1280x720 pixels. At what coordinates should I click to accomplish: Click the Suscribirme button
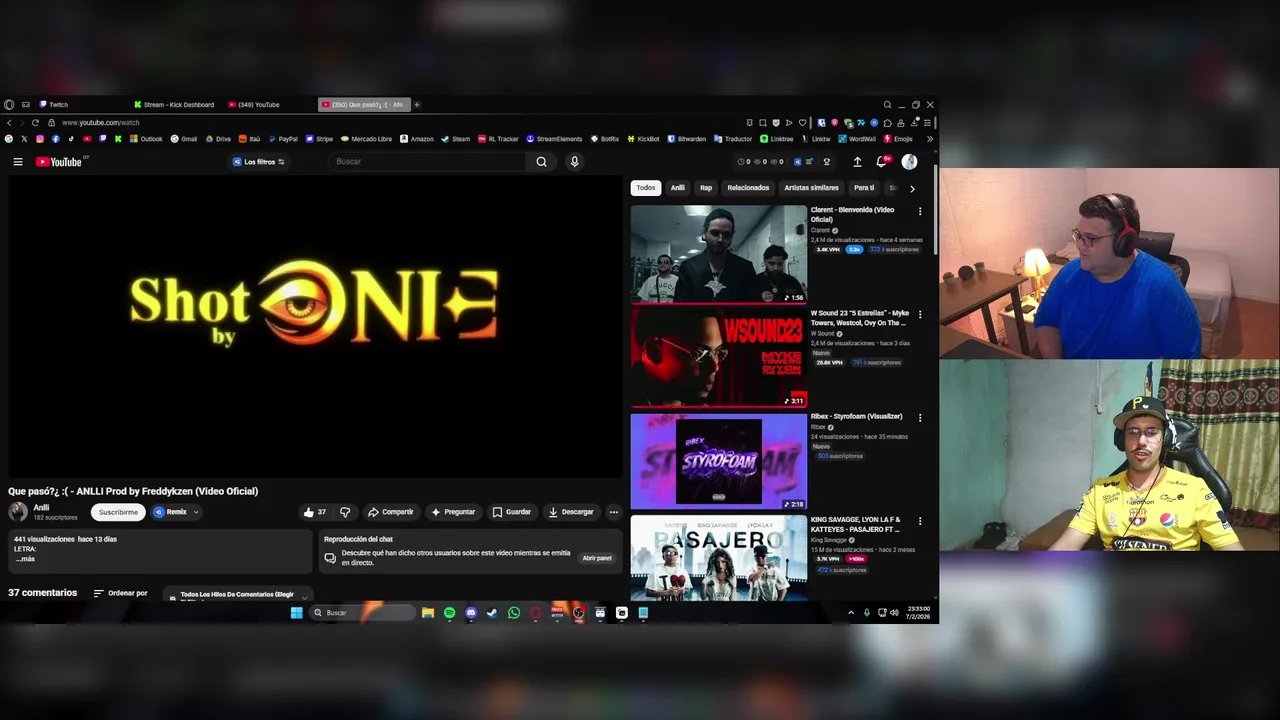pos(118,512)
